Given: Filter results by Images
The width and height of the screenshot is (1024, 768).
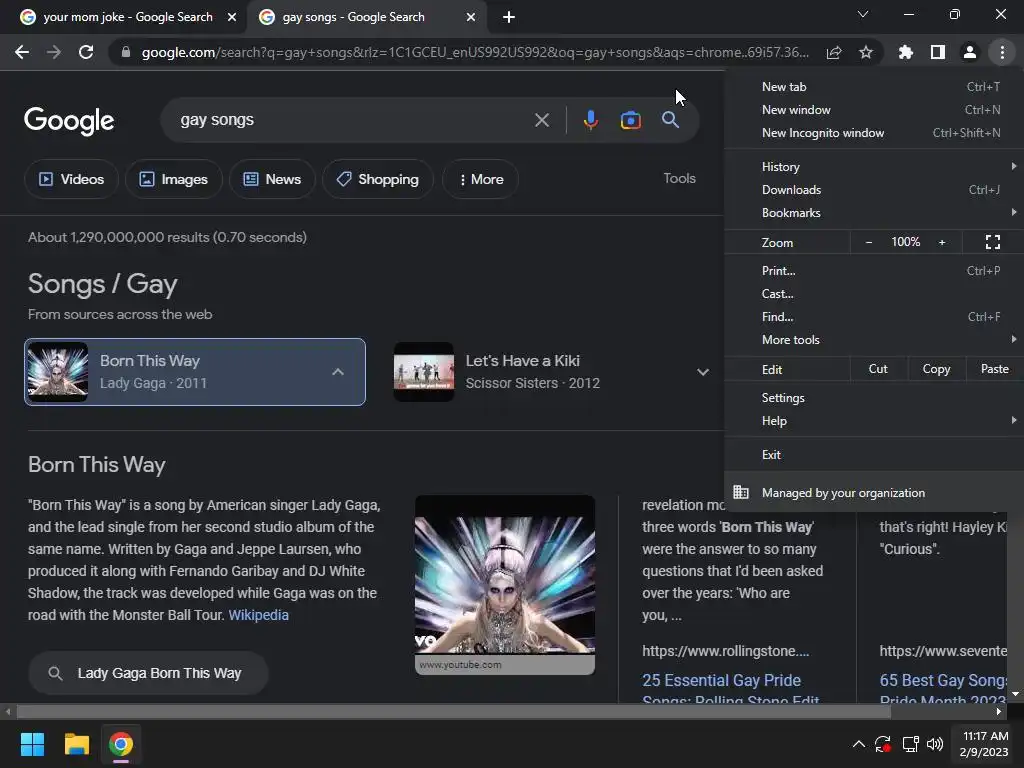Looking at the screenshot, I should tap(174, 179).
